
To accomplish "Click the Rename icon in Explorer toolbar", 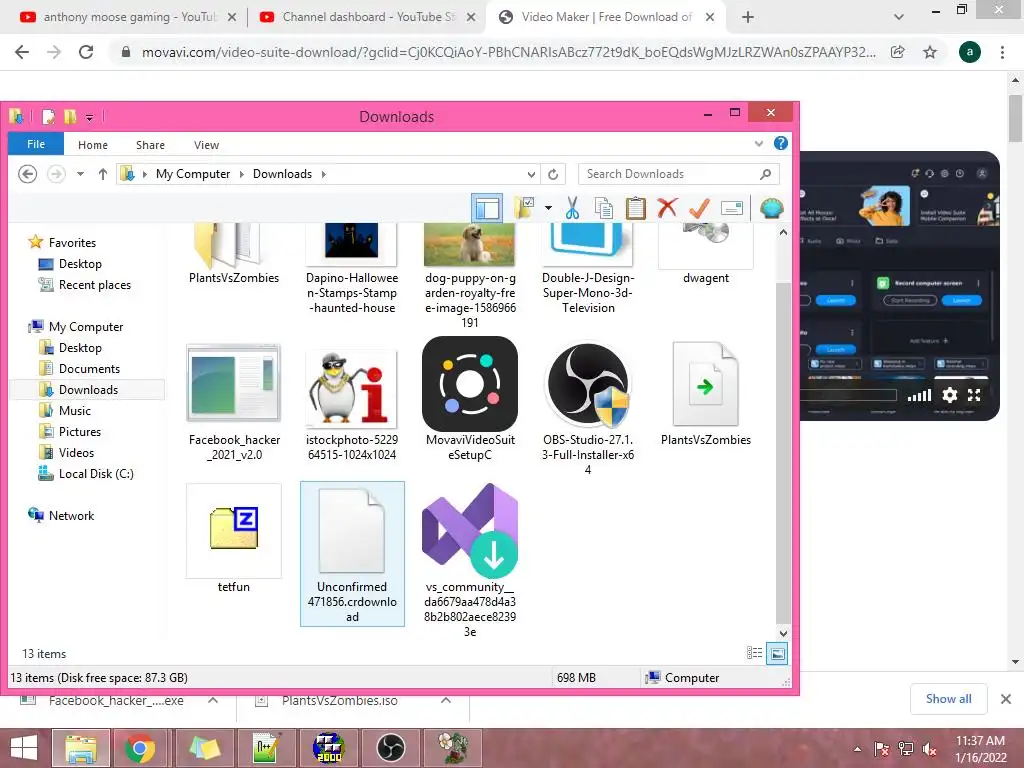I will [x=731, y=208].
